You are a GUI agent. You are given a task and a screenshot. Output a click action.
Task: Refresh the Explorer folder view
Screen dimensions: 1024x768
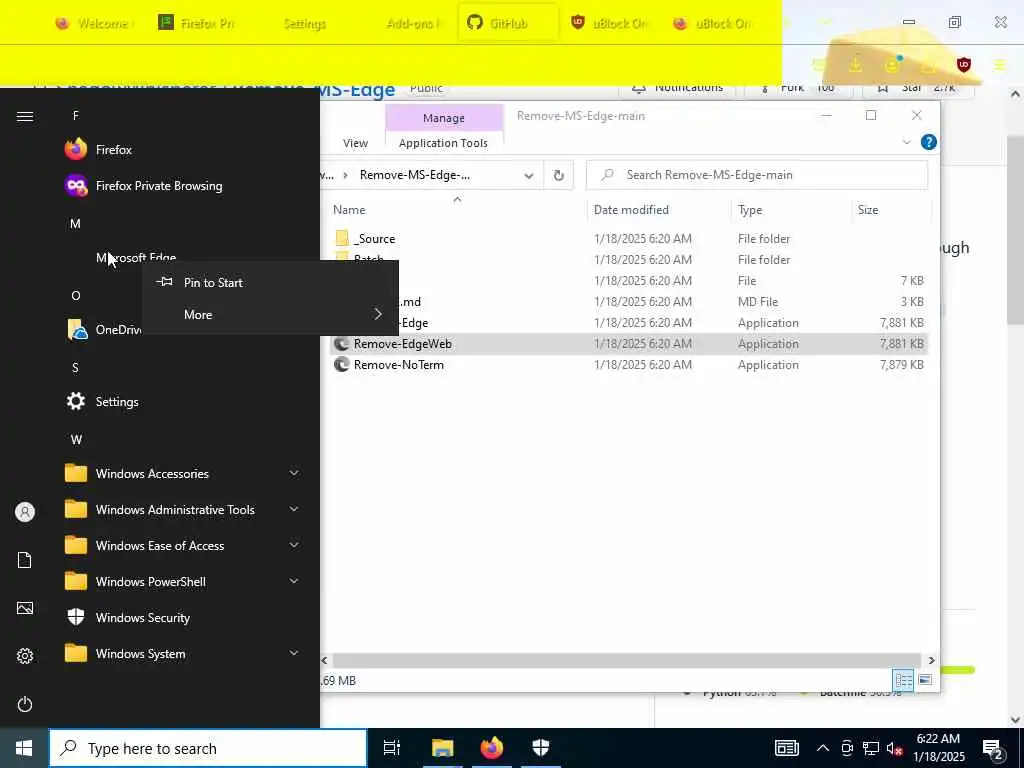[x=558, y=175]
